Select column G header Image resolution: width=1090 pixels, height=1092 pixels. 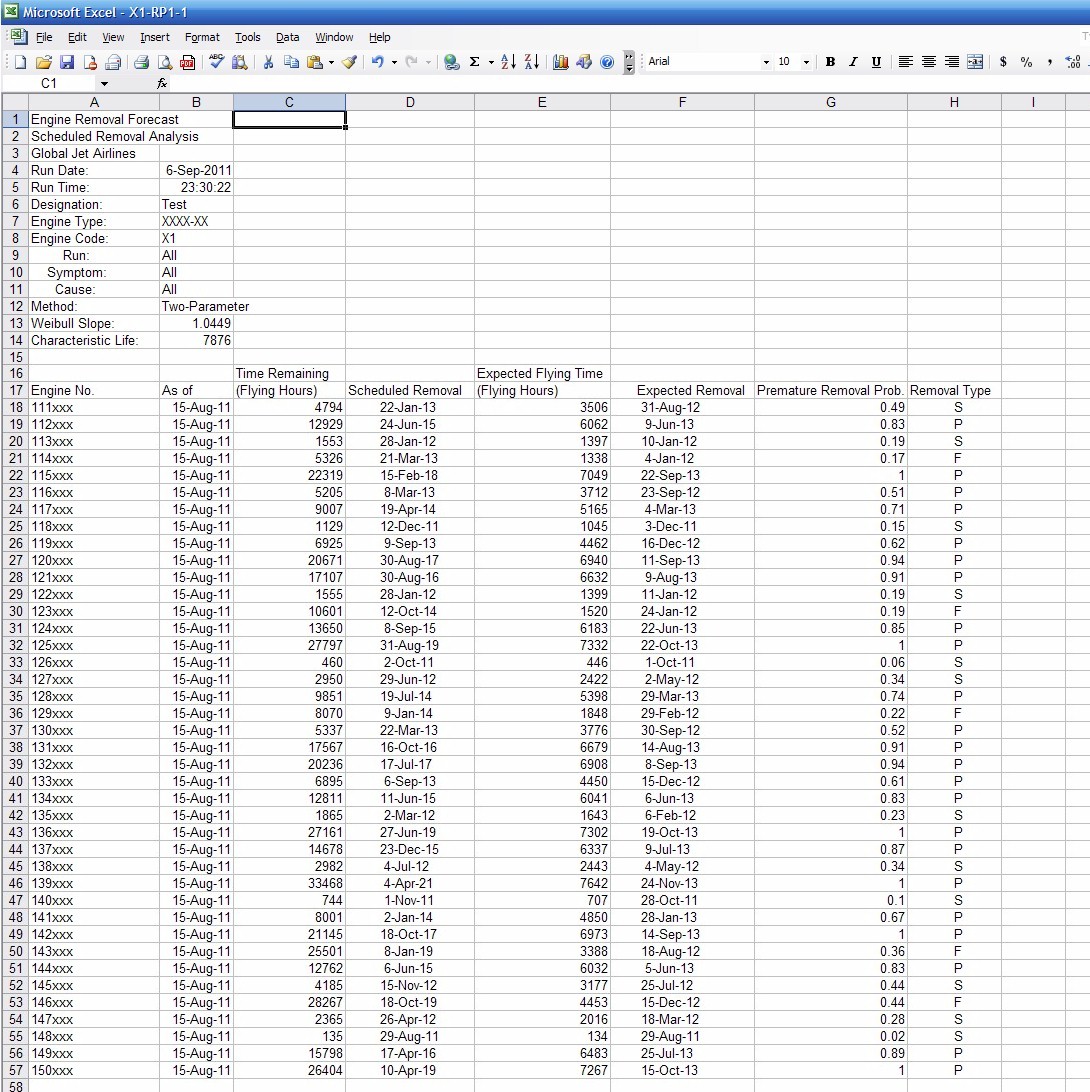coord(831,102)
